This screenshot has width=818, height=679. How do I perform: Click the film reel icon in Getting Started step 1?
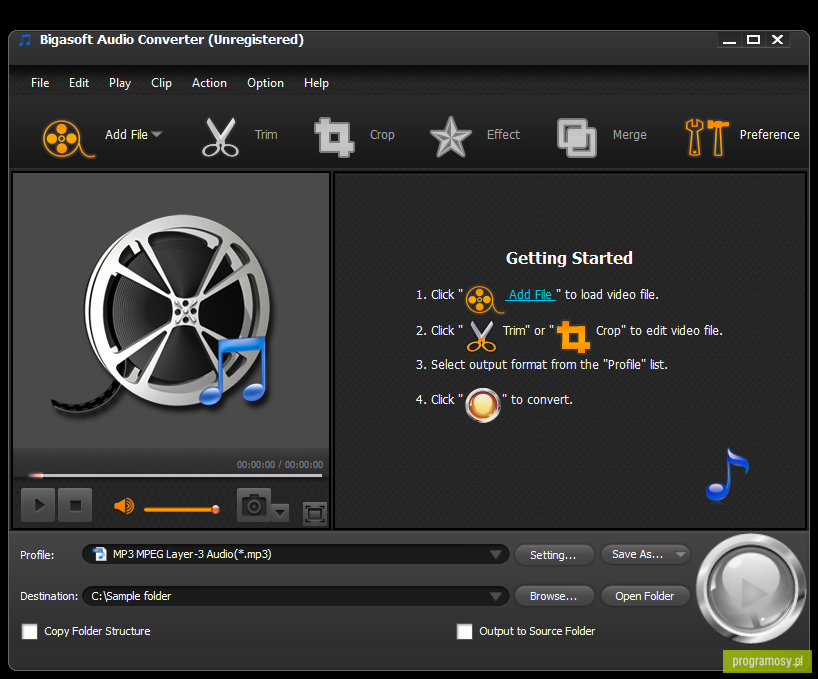tap(484, 300)
